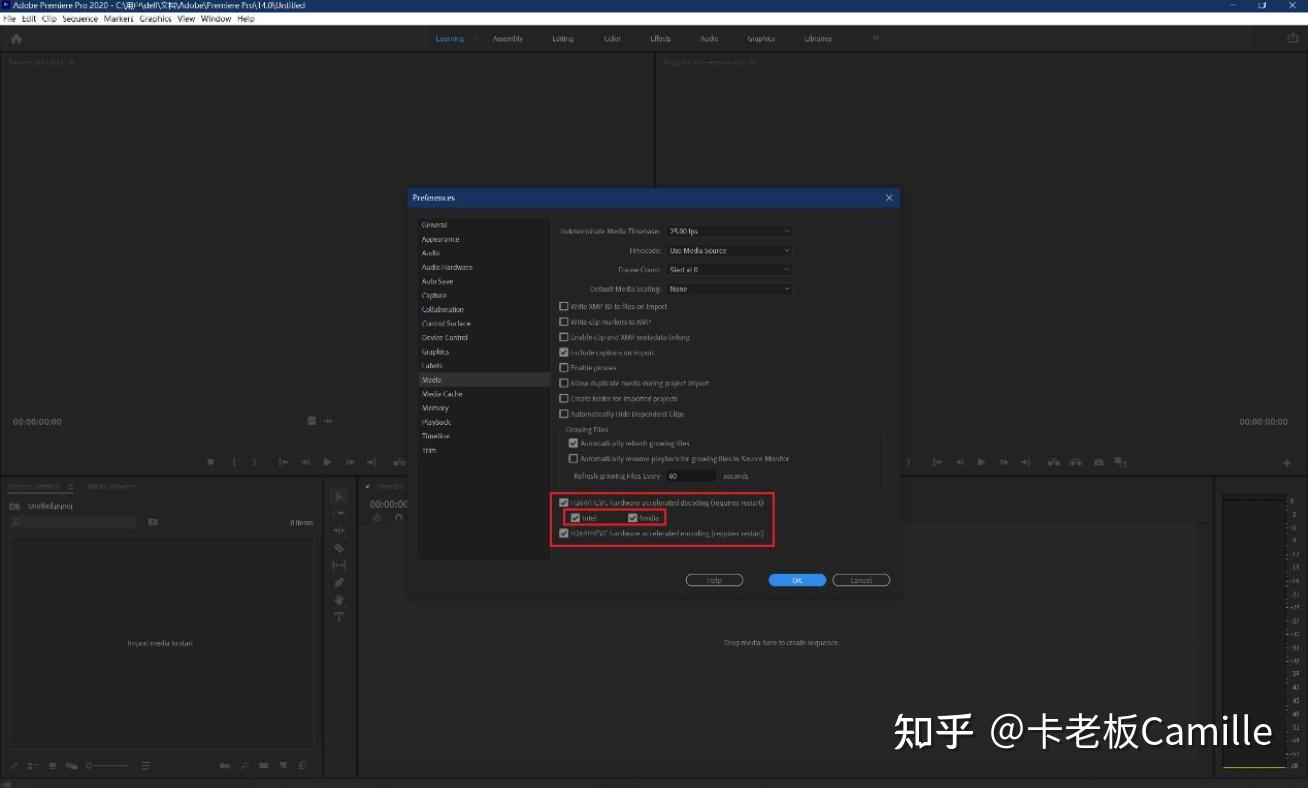Uncheck Include captions on import
The height and width of the screenshot is (788, 1308).
tap(563, 352)
